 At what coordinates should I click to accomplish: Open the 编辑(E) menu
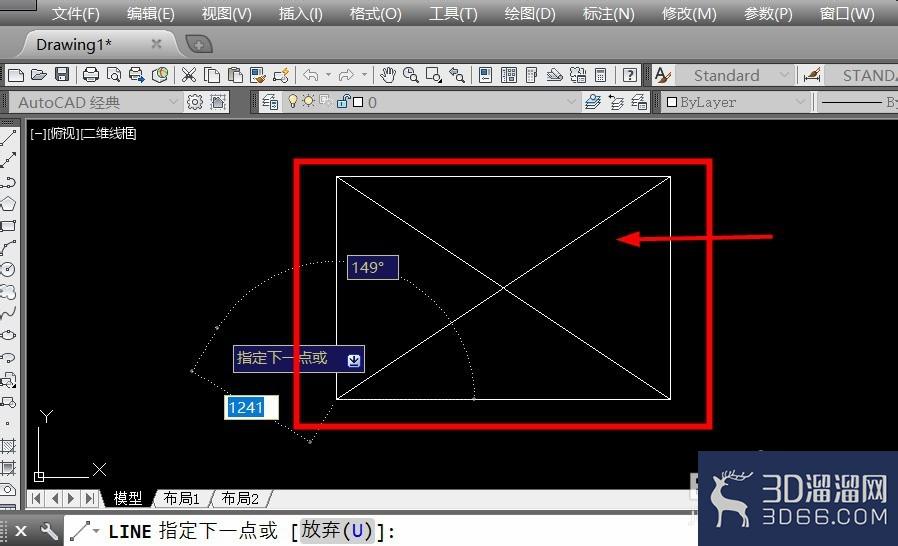click(x=151, y=13)
